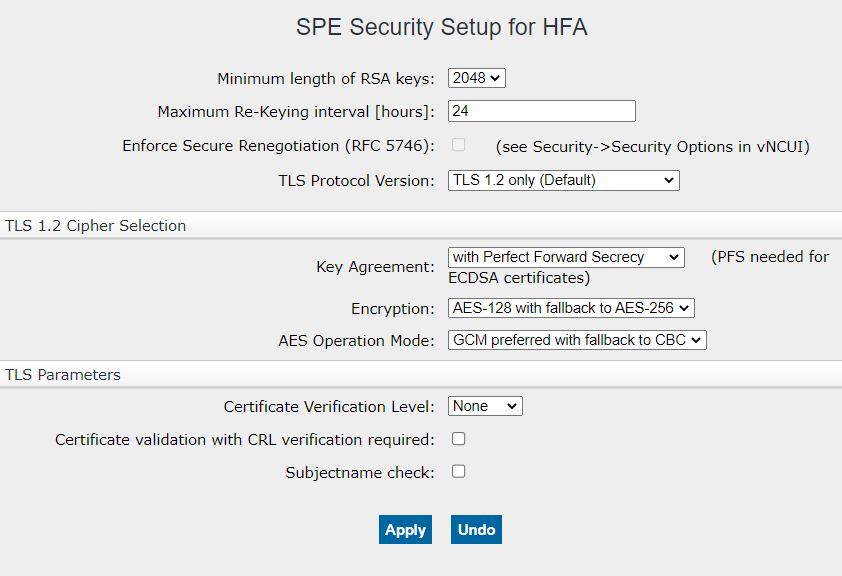Click the Apply button
This screenshot has height=576, width=842.
(405, 530)
